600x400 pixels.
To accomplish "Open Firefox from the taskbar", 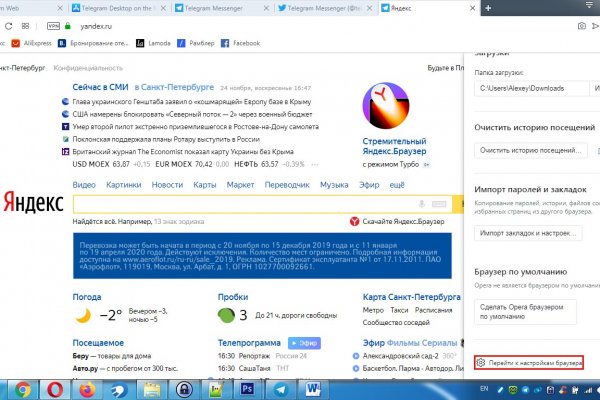I will [x=86, y=388].
